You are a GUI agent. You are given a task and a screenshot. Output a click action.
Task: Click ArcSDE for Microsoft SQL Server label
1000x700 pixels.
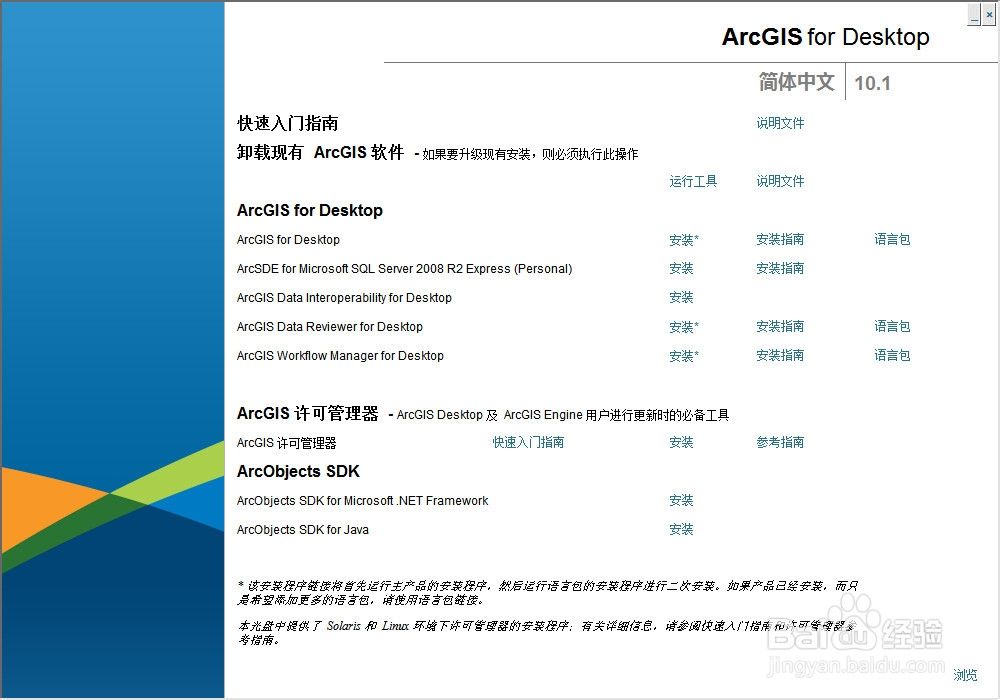click(404, 269)
